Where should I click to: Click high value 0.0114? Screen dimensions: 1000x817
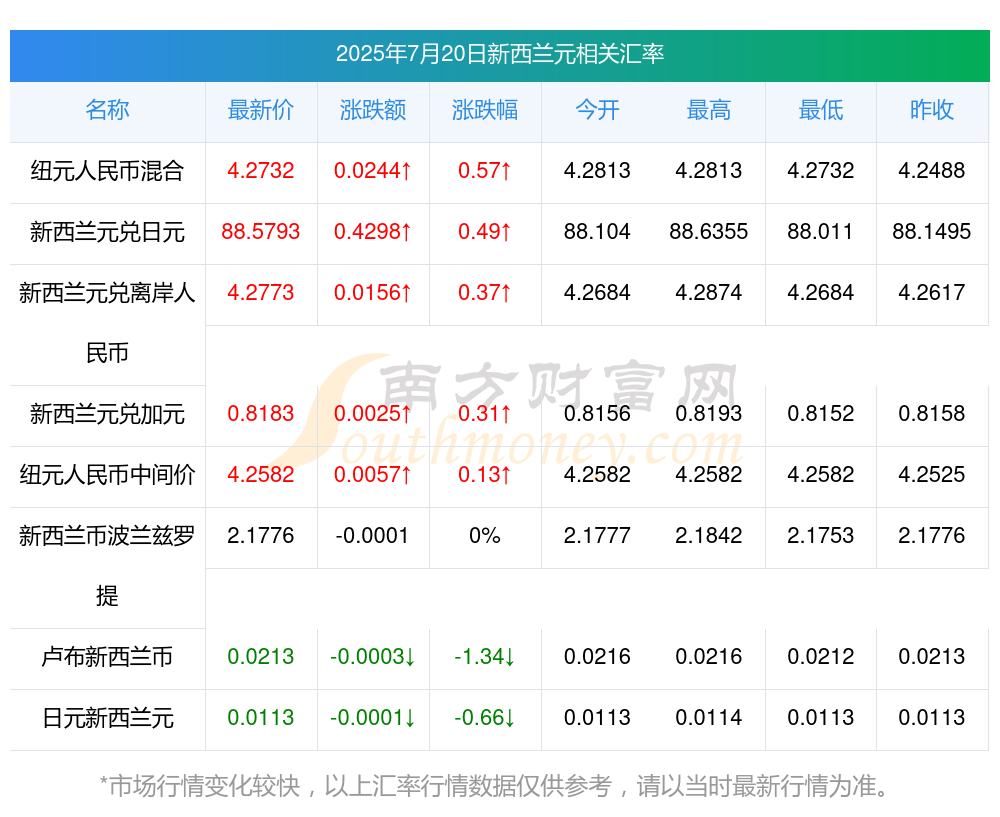click(709, 718)
